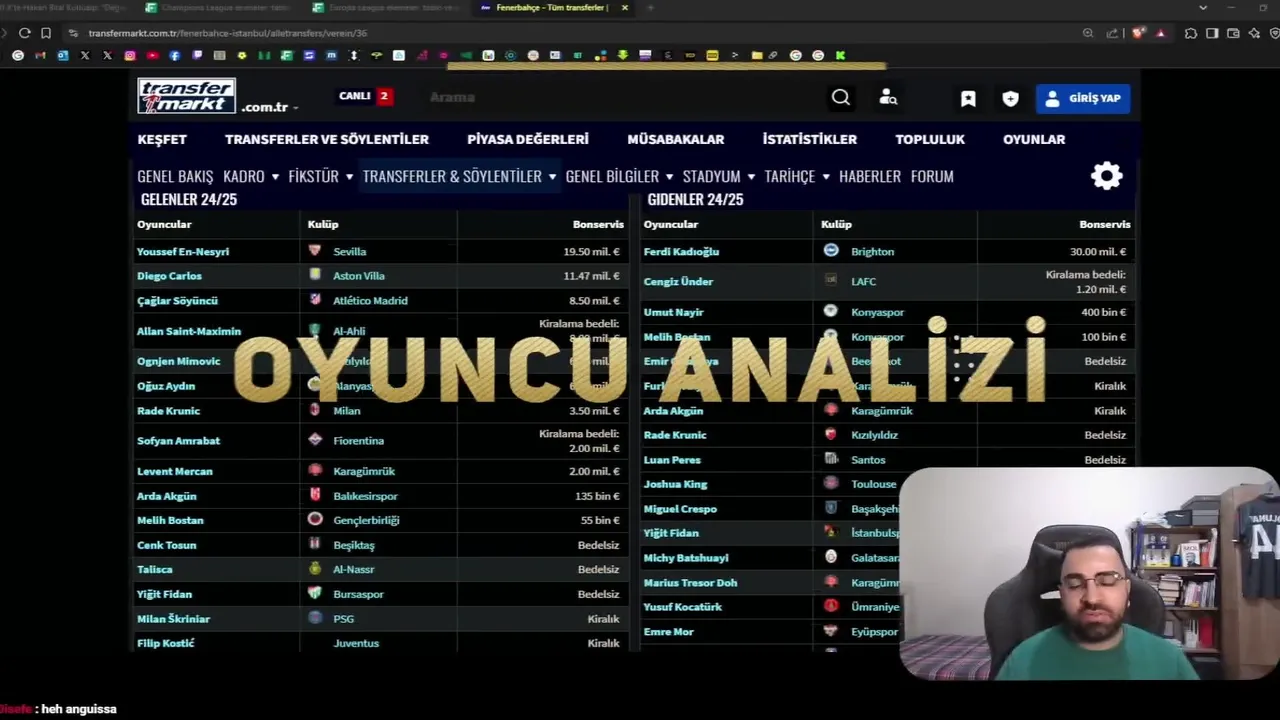Open the page settings gear icon

[1106, 176]
